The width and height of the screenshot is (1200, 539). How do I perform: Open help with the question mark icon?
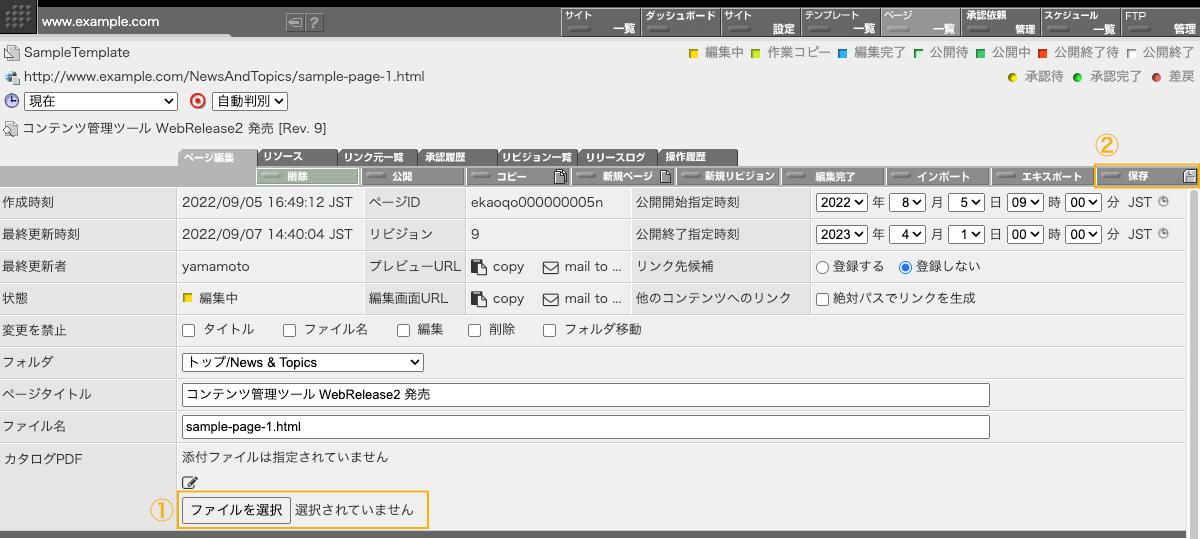coord(314,21)
